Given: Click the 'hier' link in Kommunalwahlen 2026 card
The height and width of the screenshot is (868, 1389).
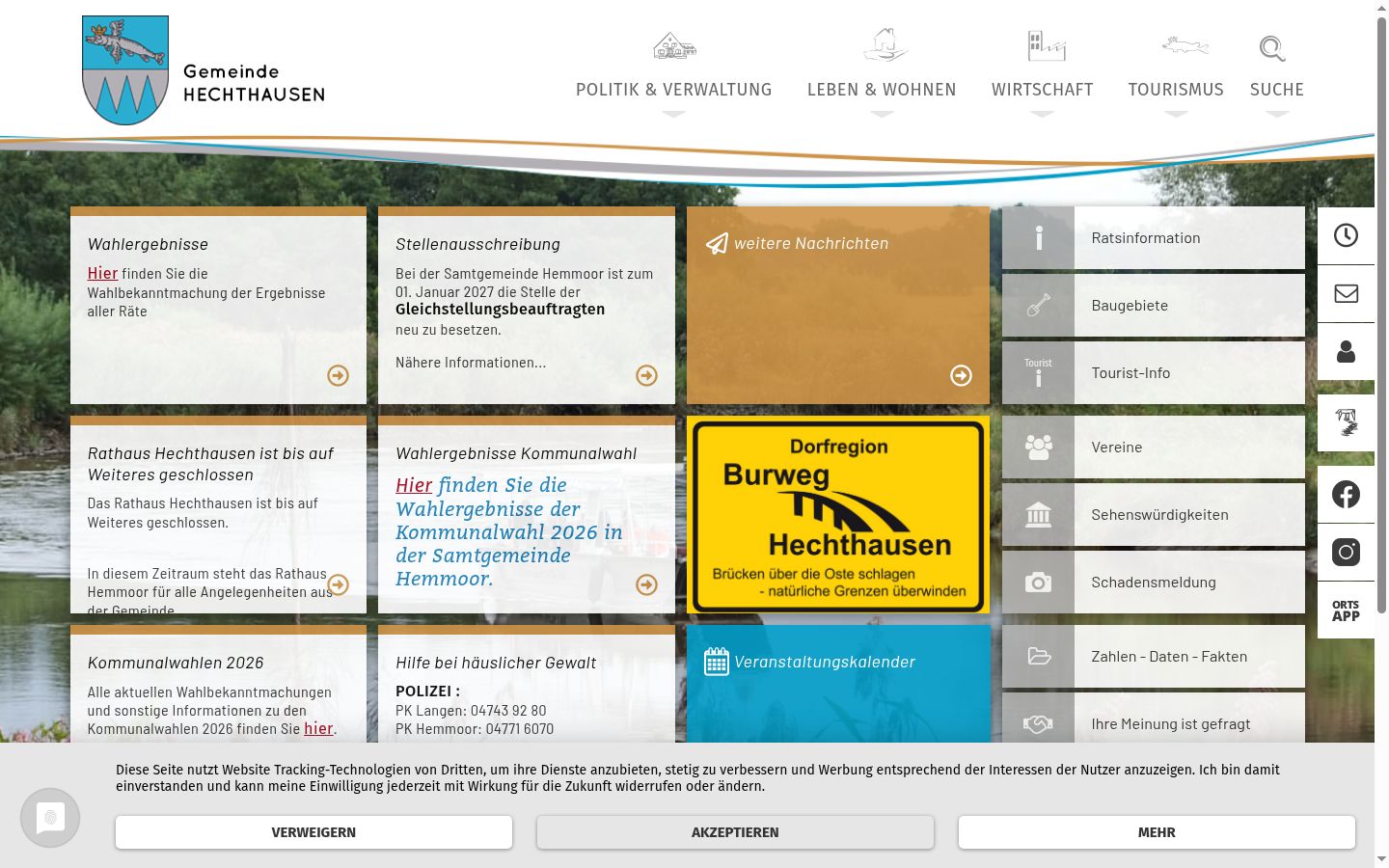Looking at the screenshot, I should pyautogui.click(x=318, y=728).
